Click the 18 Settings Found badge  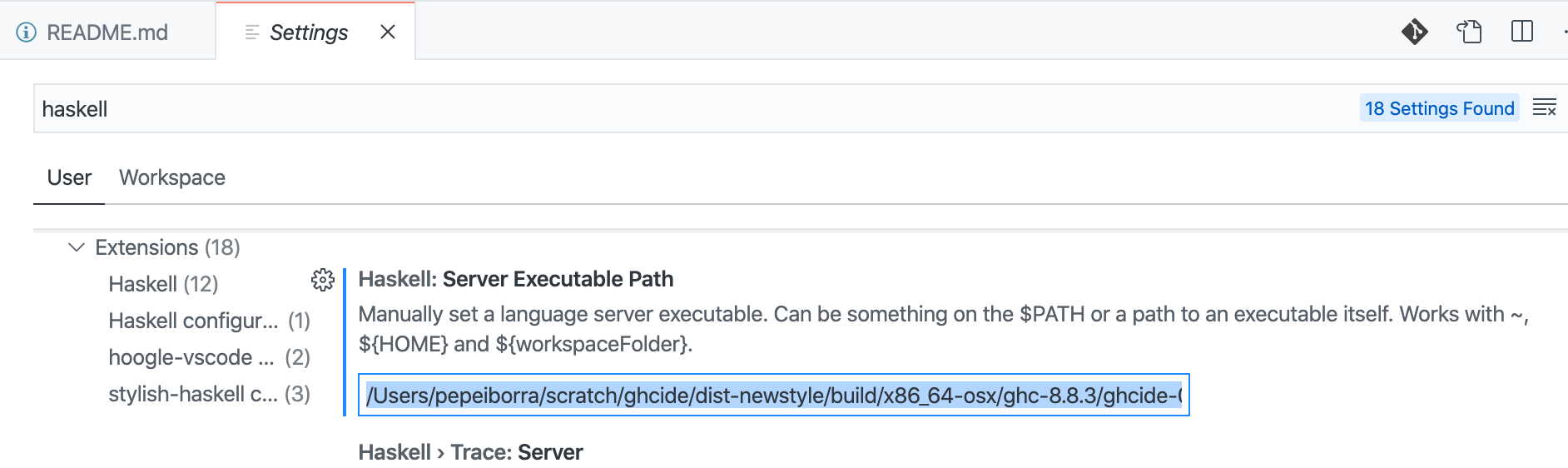1439,108
